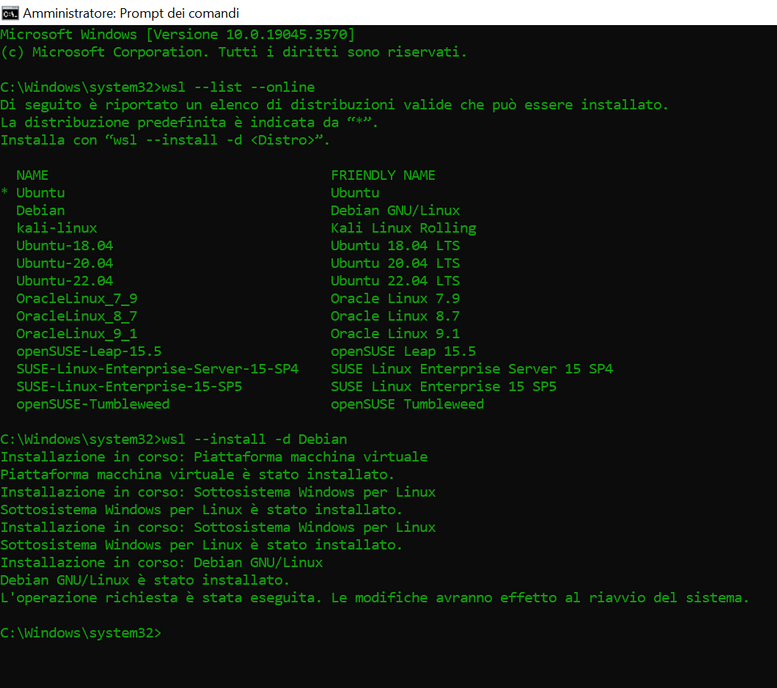777x688 pixels.
Task: Click friendly name 'Ubuntu 18.04 LTS'
Action: (x=395, y=246)
